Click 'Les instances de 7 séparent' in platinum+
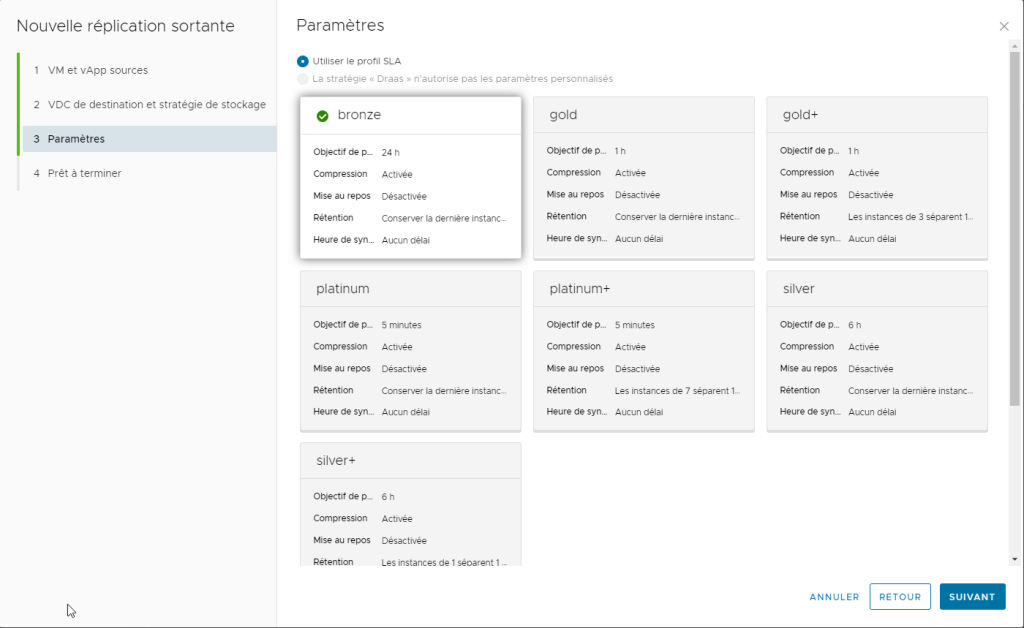The image size is (1024, 628). (677, 390)
